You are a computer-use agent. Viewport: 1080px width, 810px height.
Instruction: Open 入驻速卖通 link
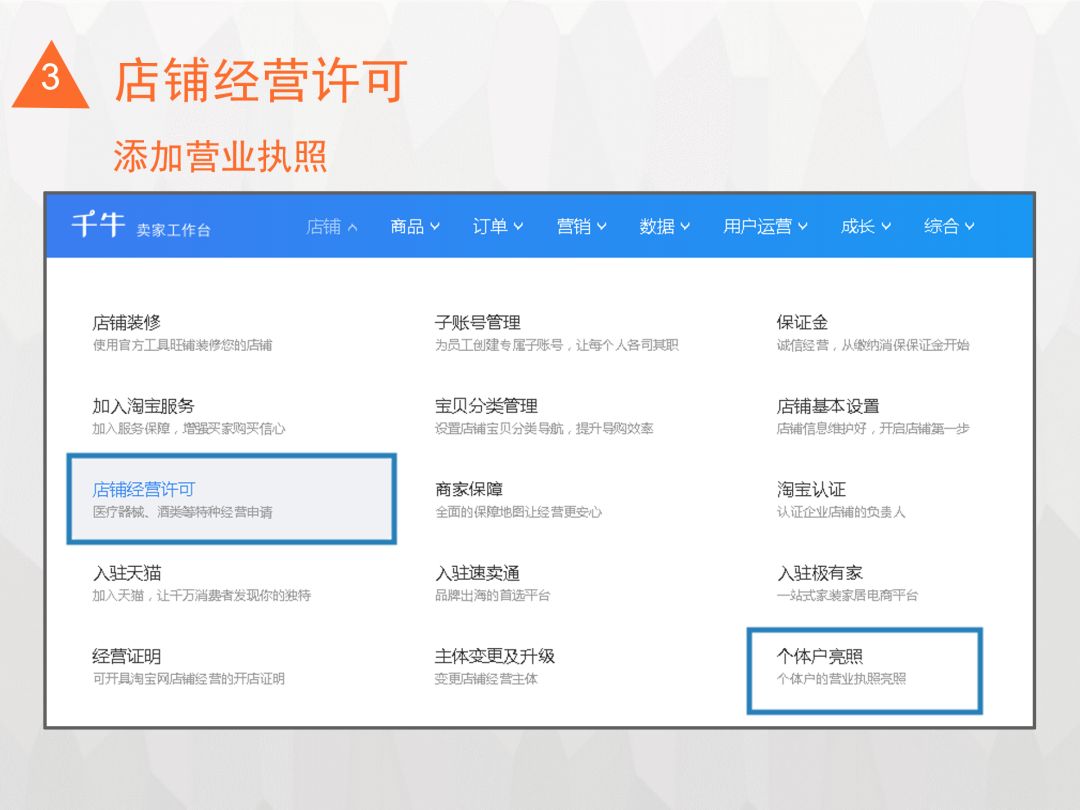pos(477,573)
